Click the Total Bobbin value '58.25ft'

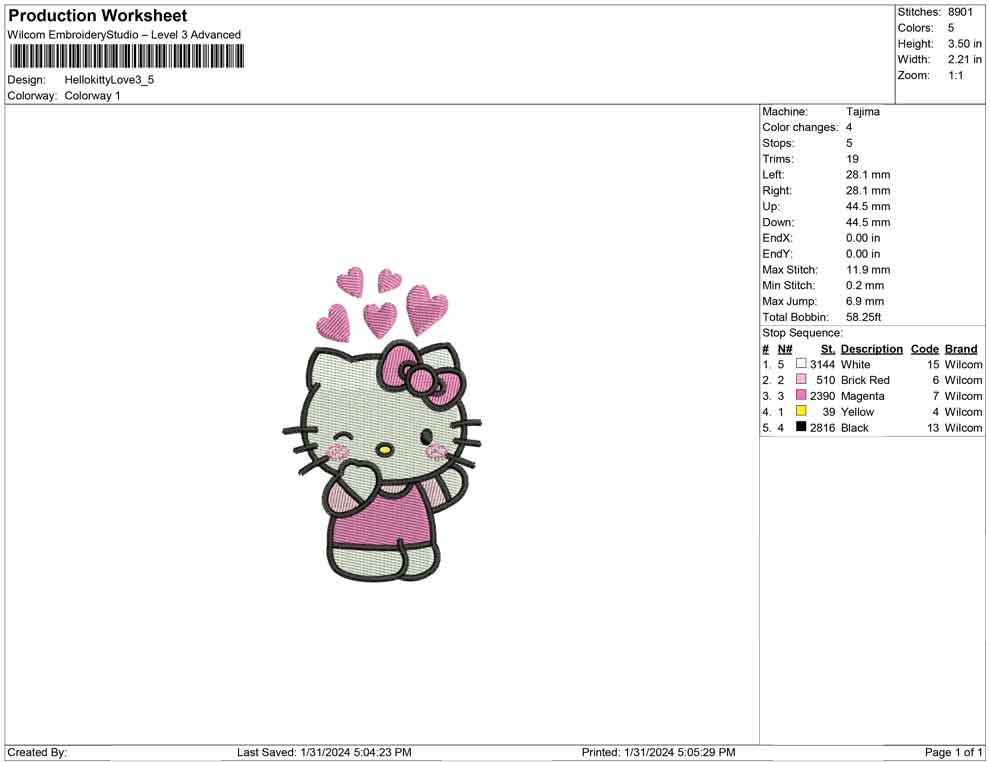tap(864, 317)
